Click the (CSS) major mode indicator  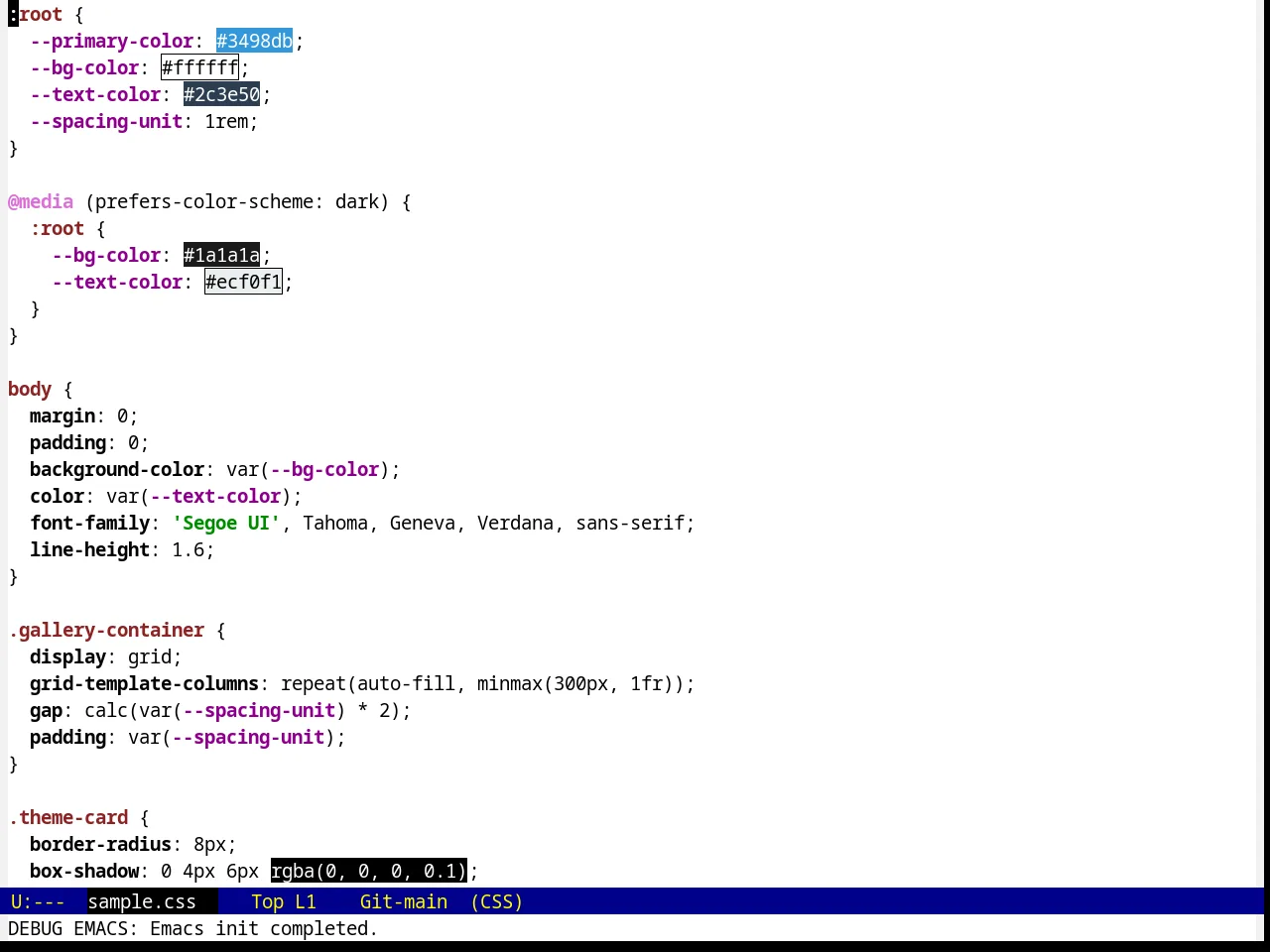tap(496, 901)
